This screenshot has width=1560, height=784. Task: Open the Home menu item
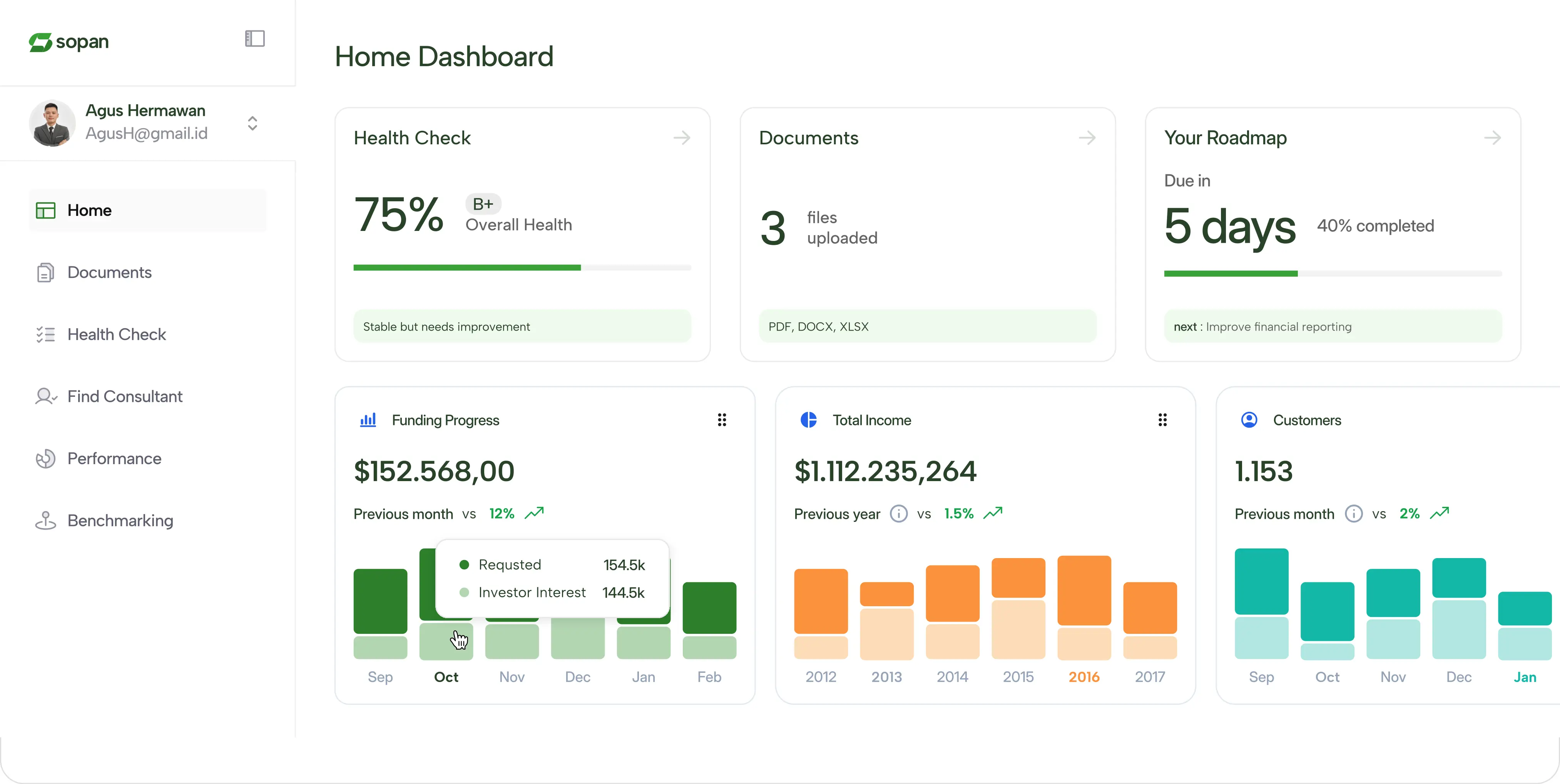(148, 210)
